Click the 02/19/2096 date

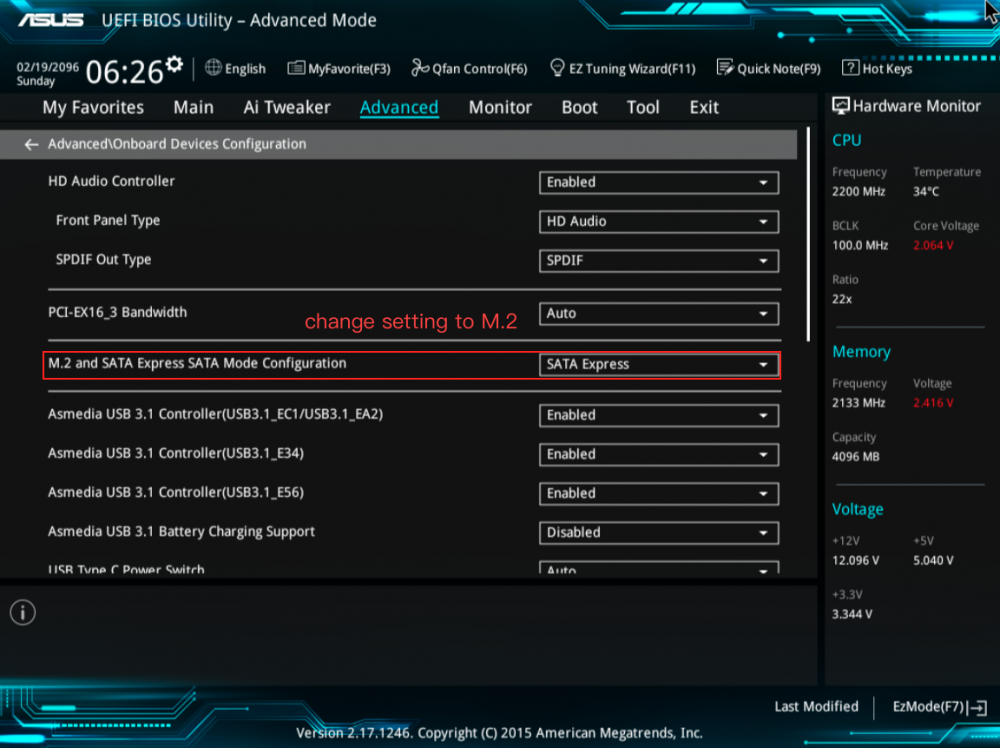(48, 67)
